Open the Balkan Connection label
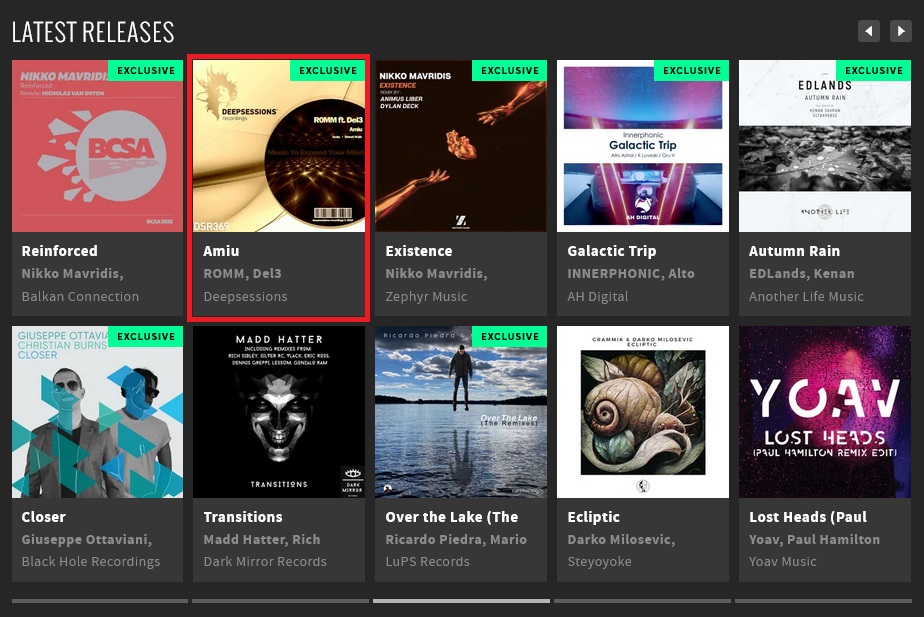 coord(80,296)
